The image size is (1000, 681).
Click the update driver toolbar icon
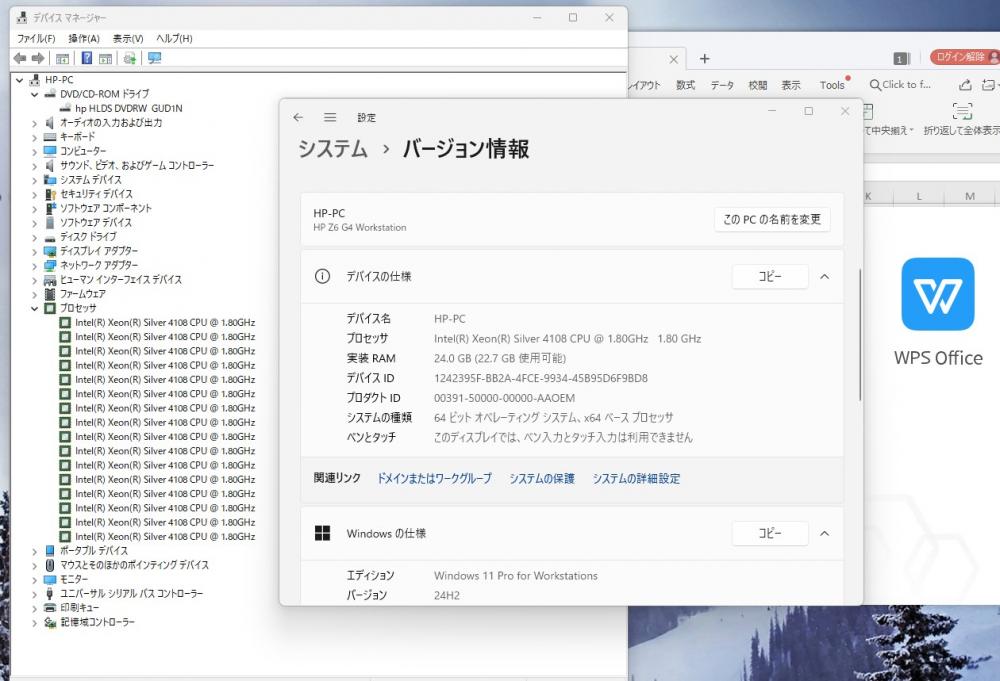pos(129,59)
